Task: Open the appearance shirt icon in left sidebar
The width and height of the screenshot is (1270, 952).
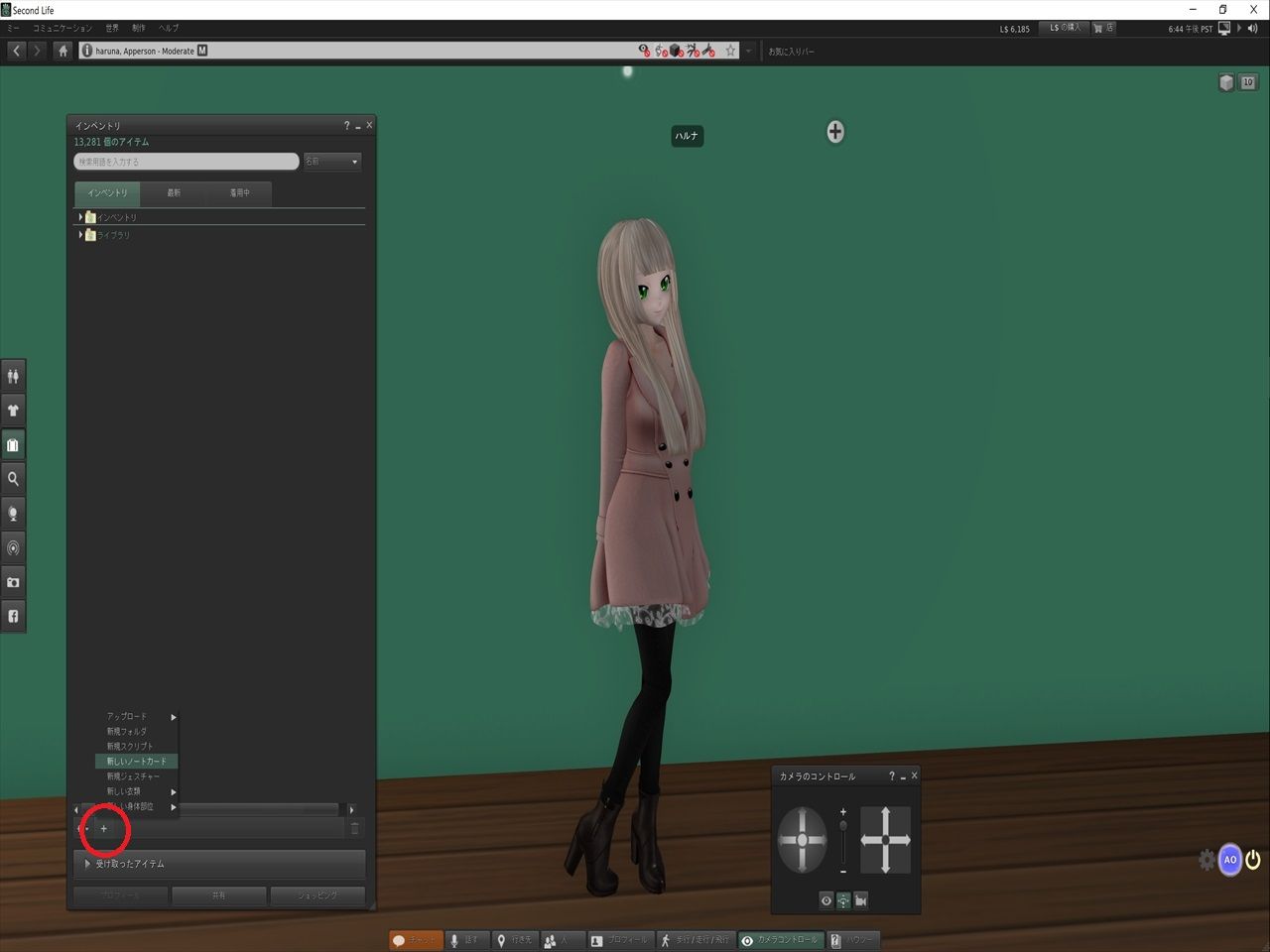Action: pos(13,411)
